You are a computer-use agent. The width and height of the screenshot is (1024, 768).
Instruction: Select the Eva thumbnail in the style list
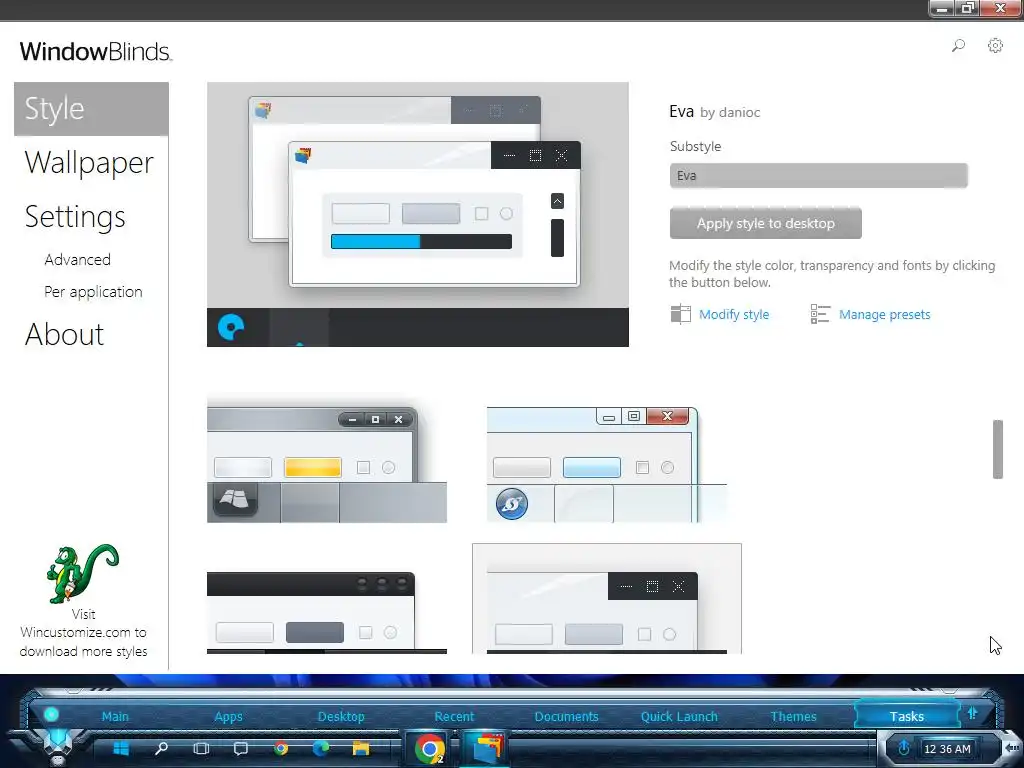[x=607, y=598]
